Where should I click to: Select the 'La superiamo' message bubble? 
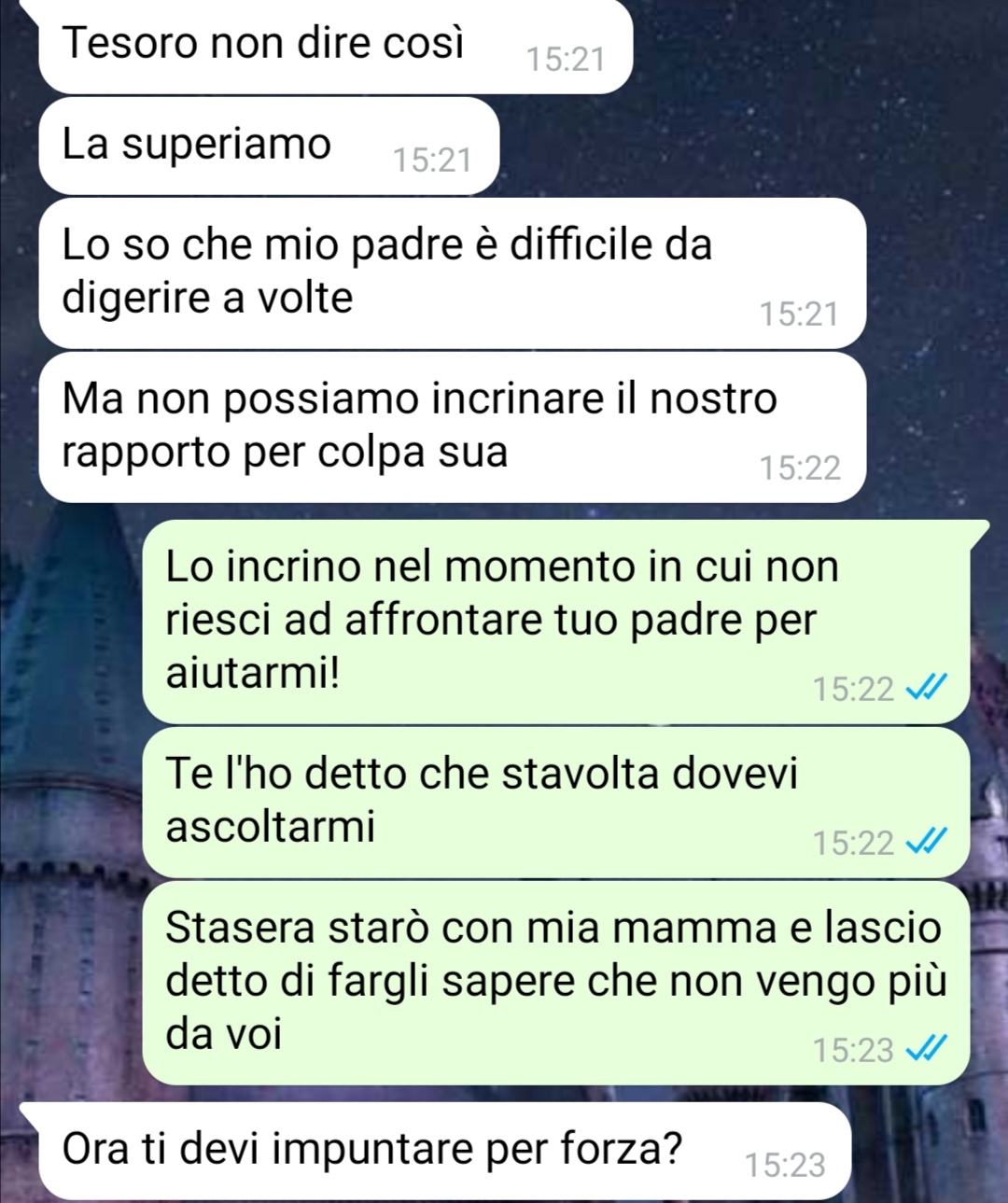point(269,147)
